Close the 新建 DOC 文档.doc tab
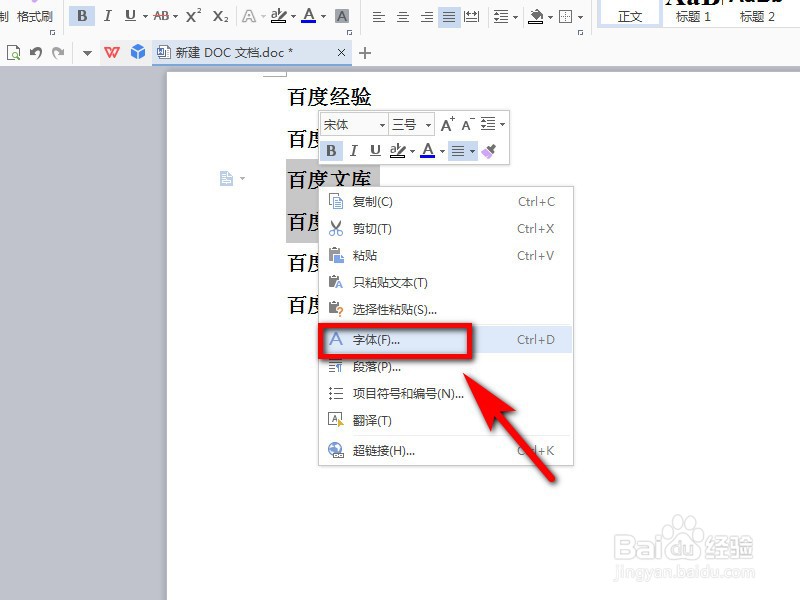Image resolution: width=800 pixels, height=600 pixels. coord(341,53)
